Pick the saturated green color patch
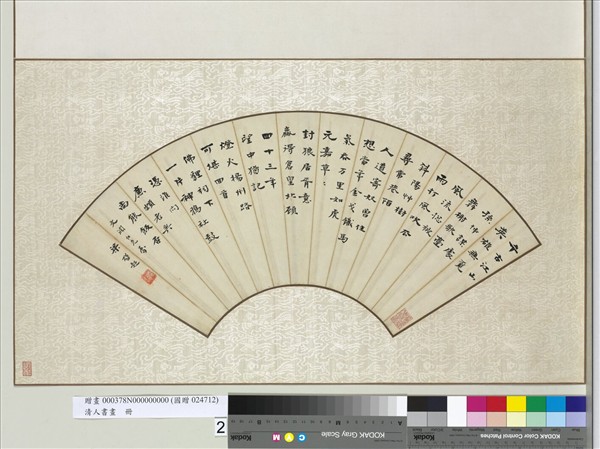600x449 pixels. (536, 404)
